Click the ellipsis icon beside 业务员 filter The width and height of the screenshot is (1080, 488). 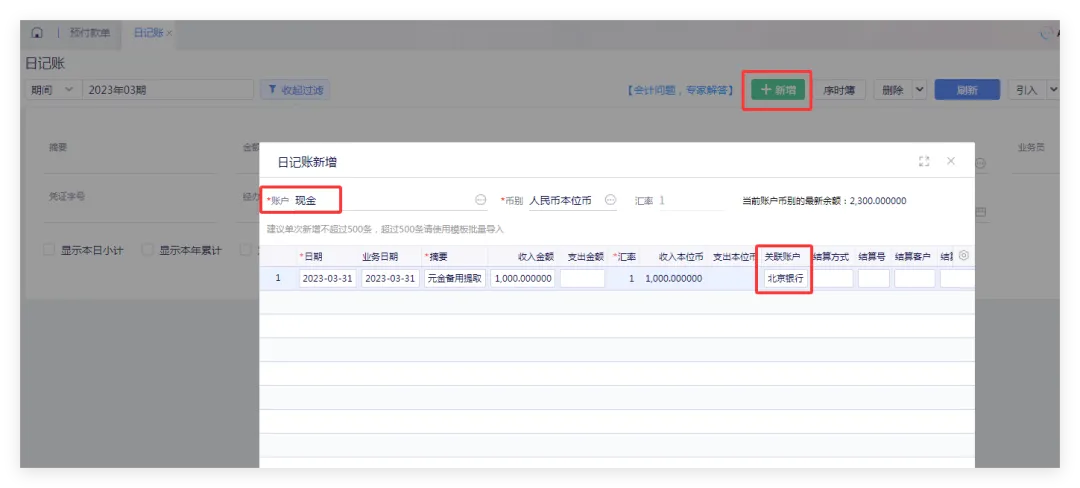point(981,164)
